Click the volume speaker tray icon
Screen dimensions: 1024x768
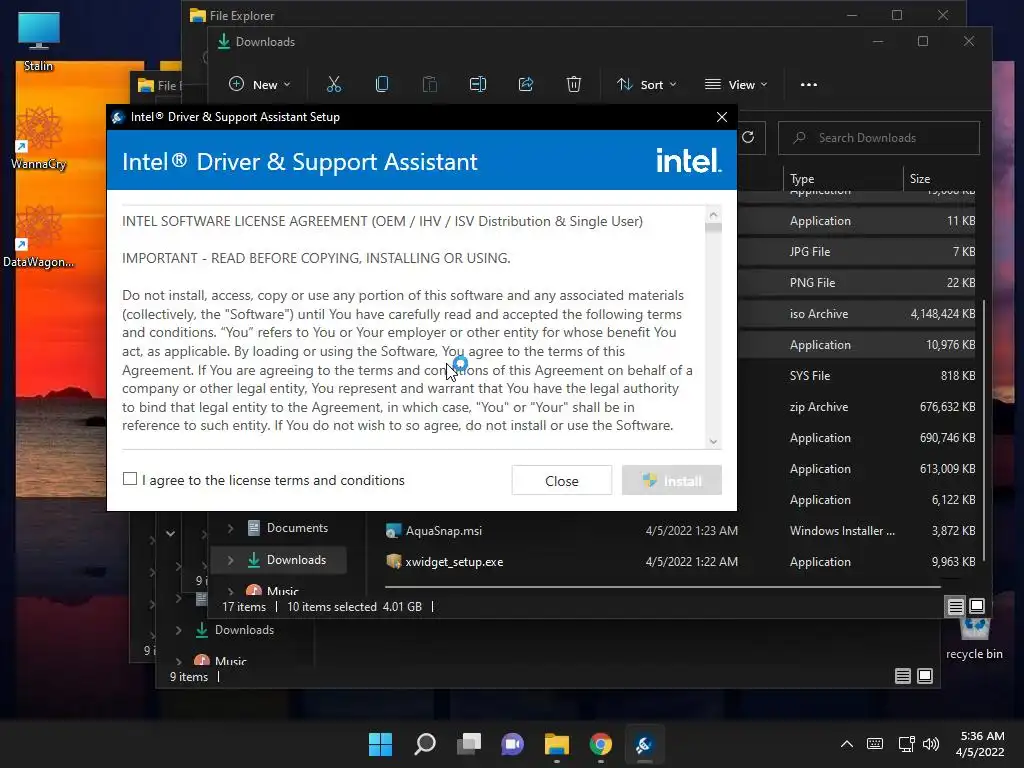click(x=931, y=744)
